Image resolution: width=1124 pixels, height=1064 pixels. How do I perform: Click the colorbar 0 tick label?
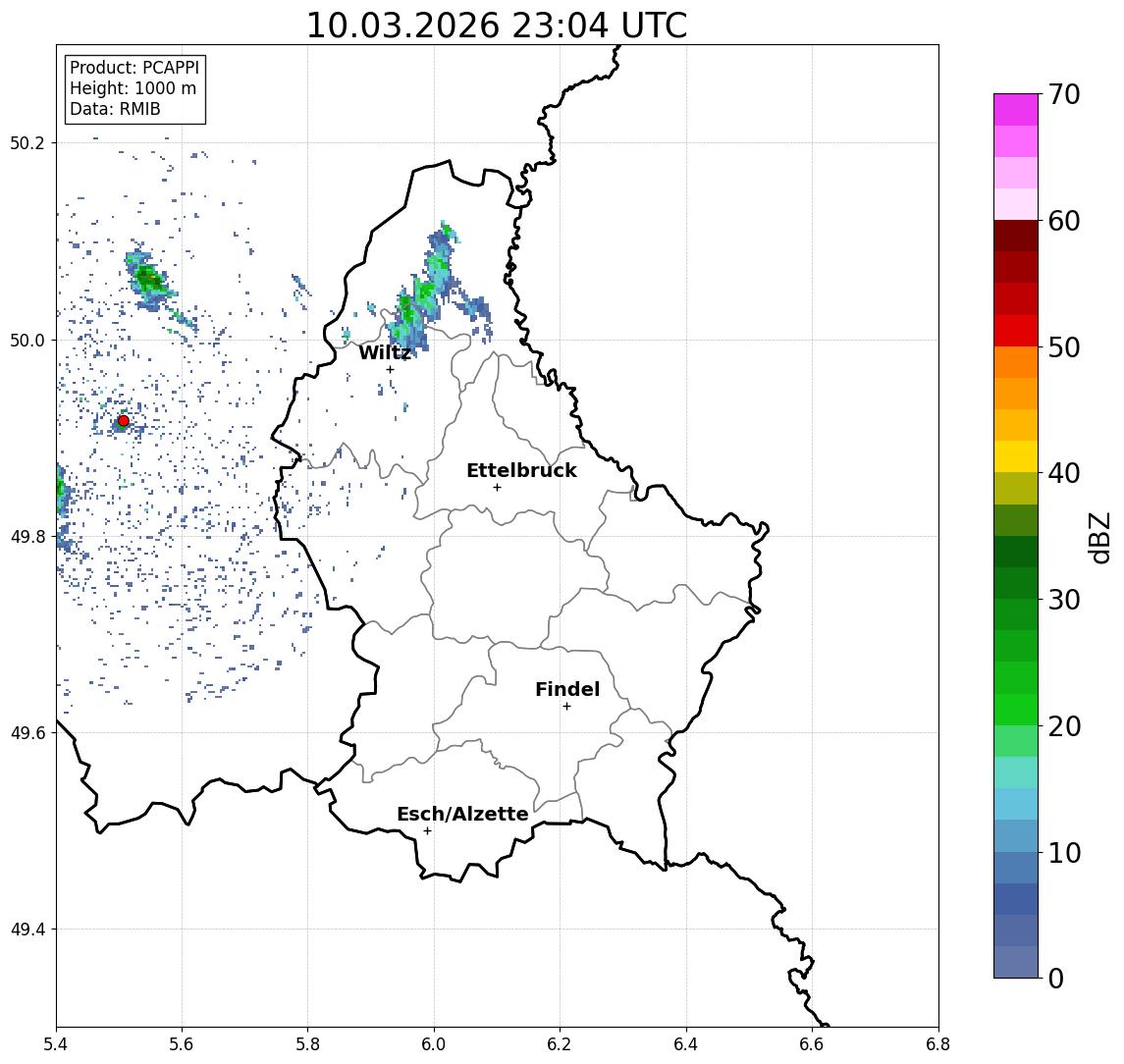(x=1056, y=978)
